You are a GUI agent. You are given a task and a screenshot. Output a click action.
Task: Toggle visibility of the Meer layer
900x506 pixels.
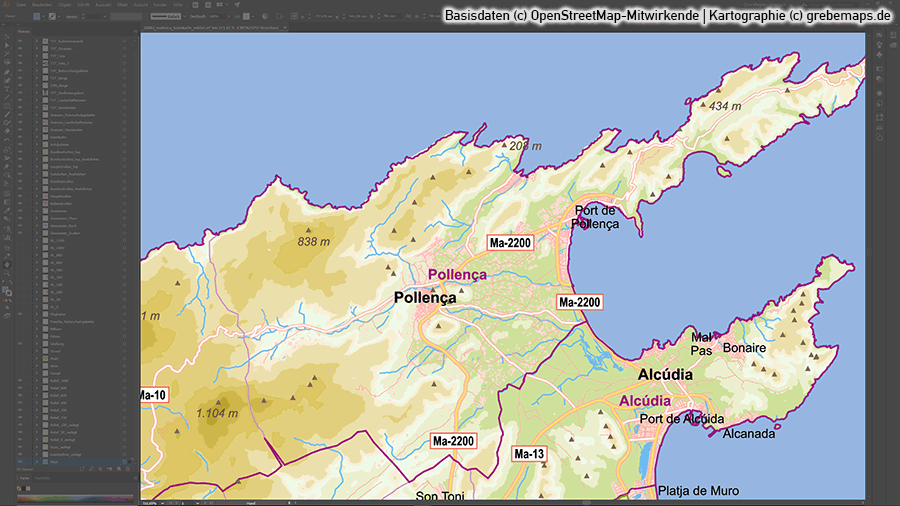[21, 462]
